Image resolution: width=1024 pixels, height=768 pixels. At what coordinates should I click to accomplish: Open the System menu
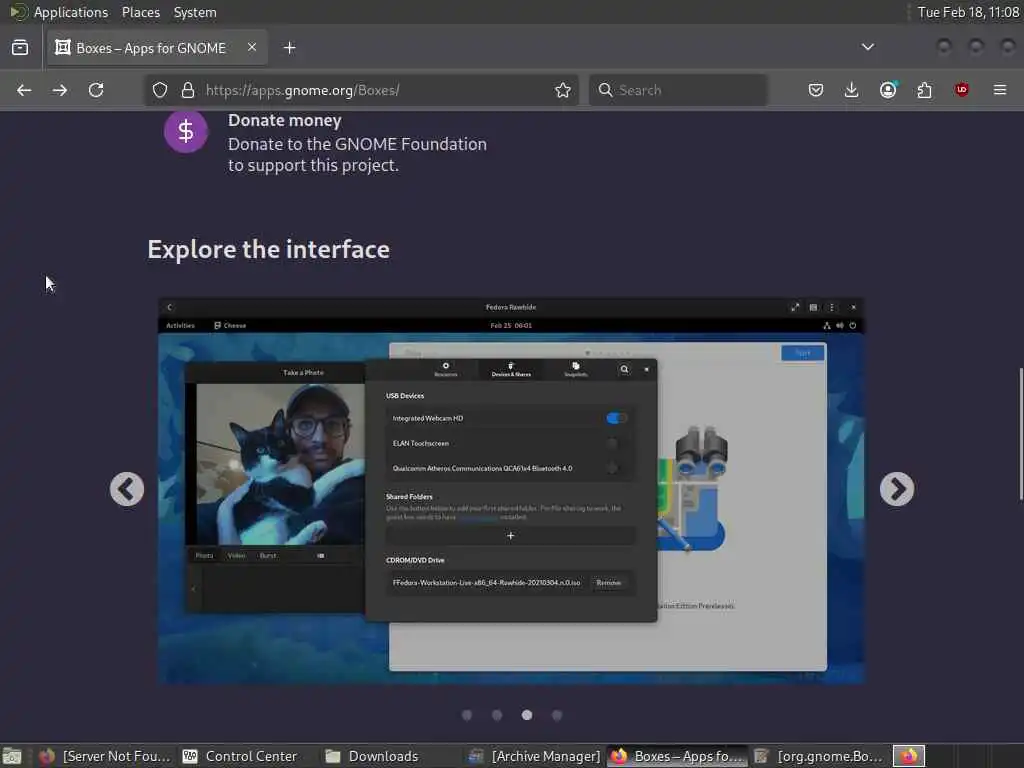coord(195,12)
